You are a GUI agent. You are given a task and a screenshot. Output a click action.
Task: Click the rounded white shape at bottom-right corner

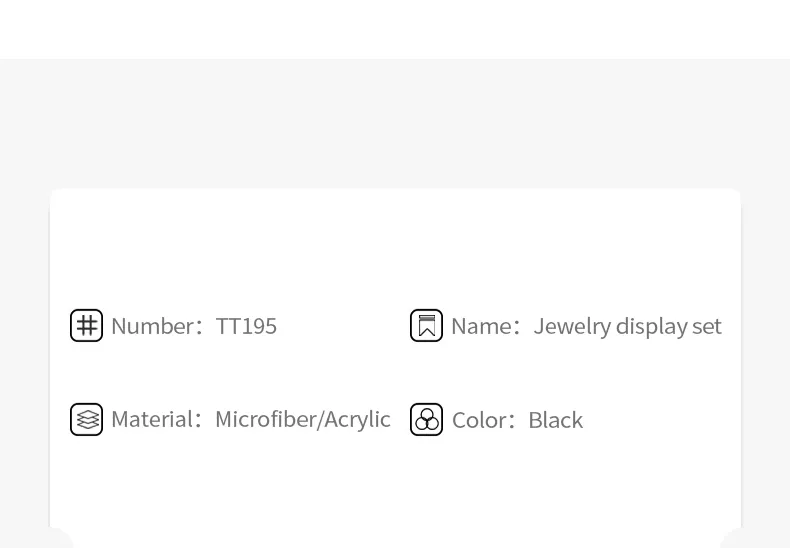(x=732, y=541)
